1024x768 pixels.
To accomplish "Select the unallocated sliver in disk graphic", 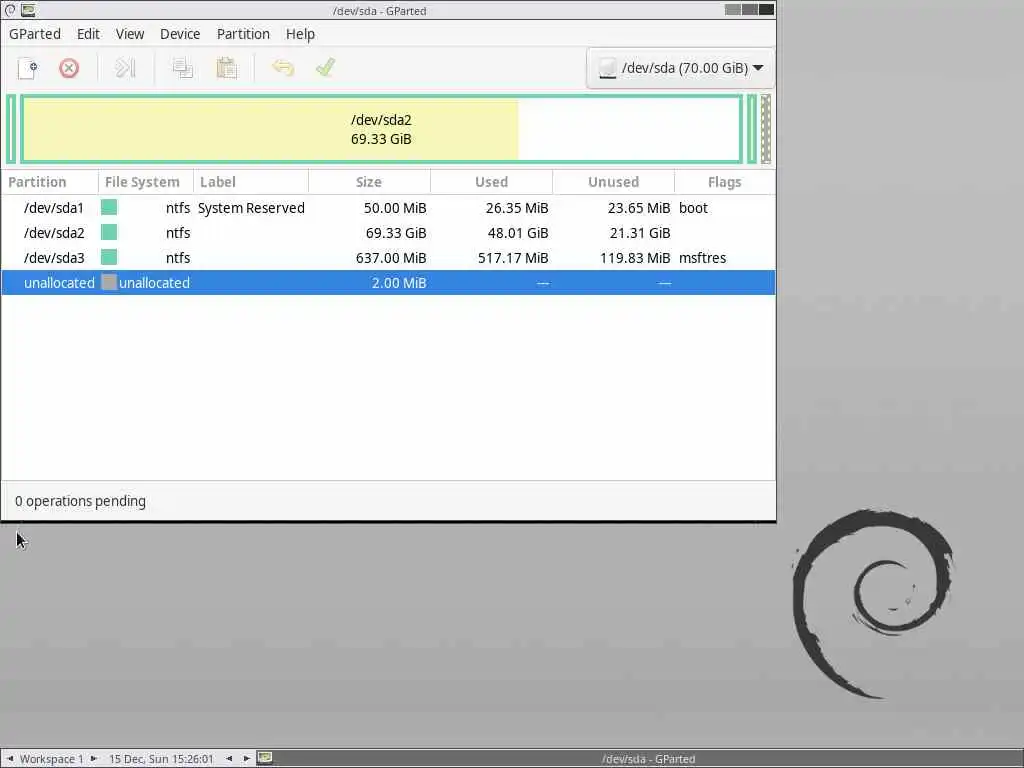I will tap(766, 129).
